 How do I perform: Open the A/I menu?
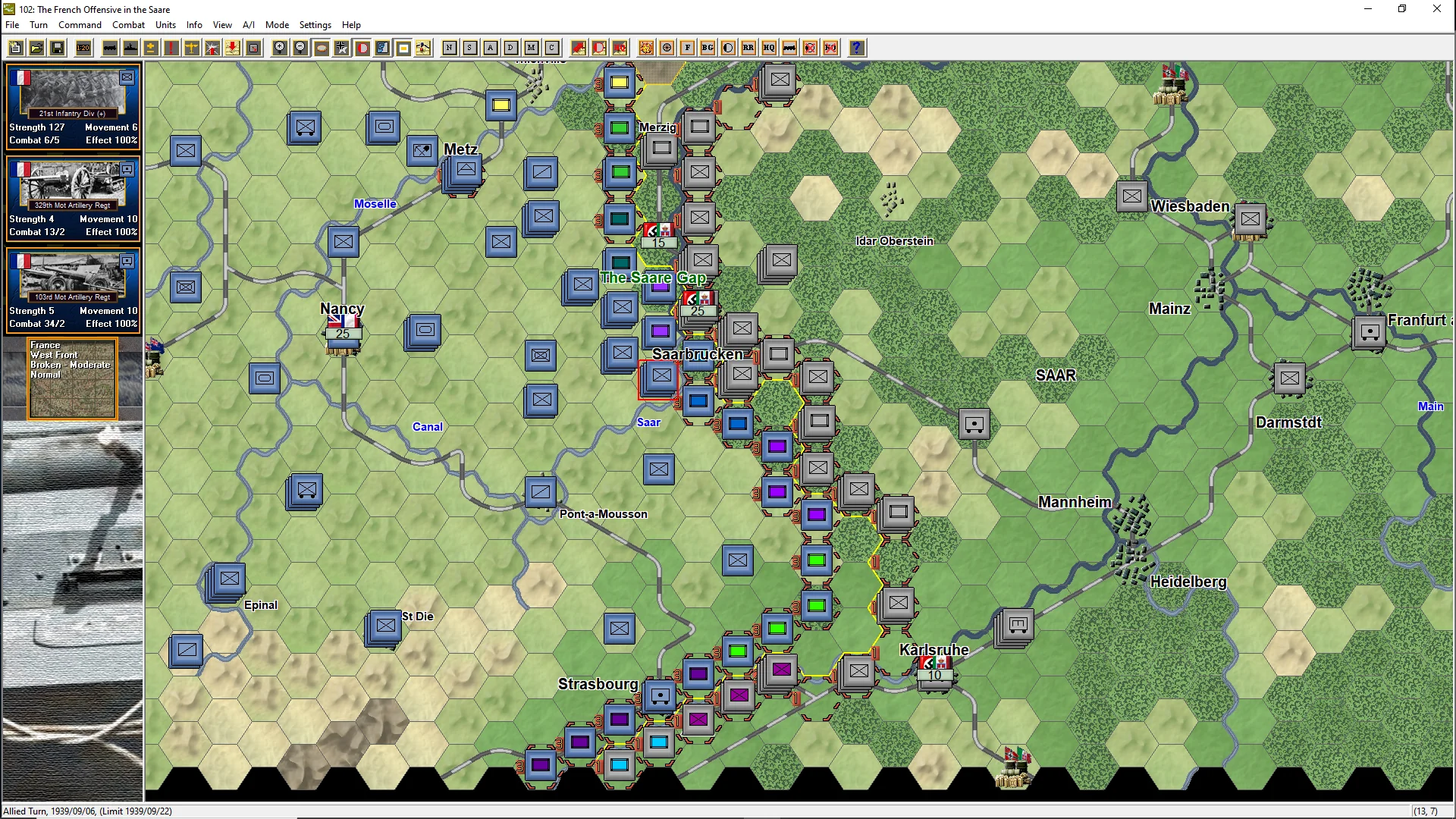249,25
